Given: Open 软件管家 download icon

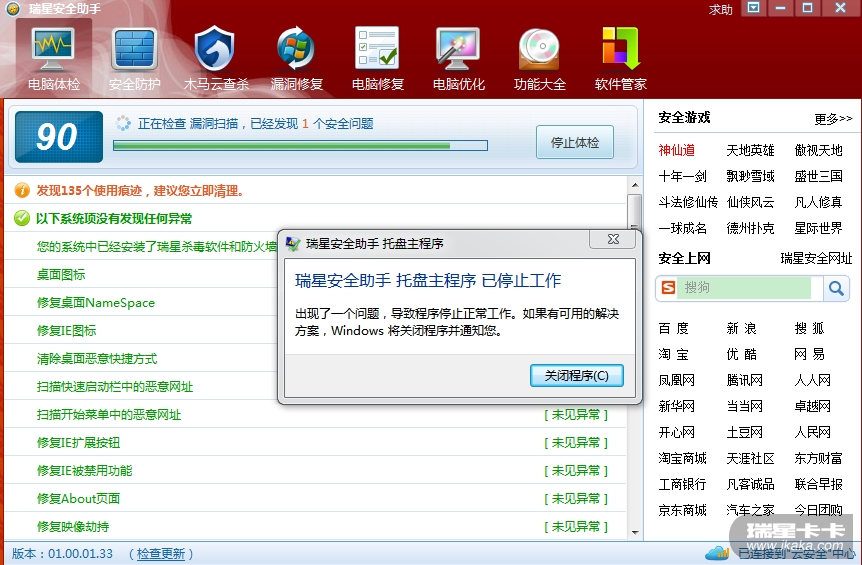Looking at the screenshot, I should point(621,48).
